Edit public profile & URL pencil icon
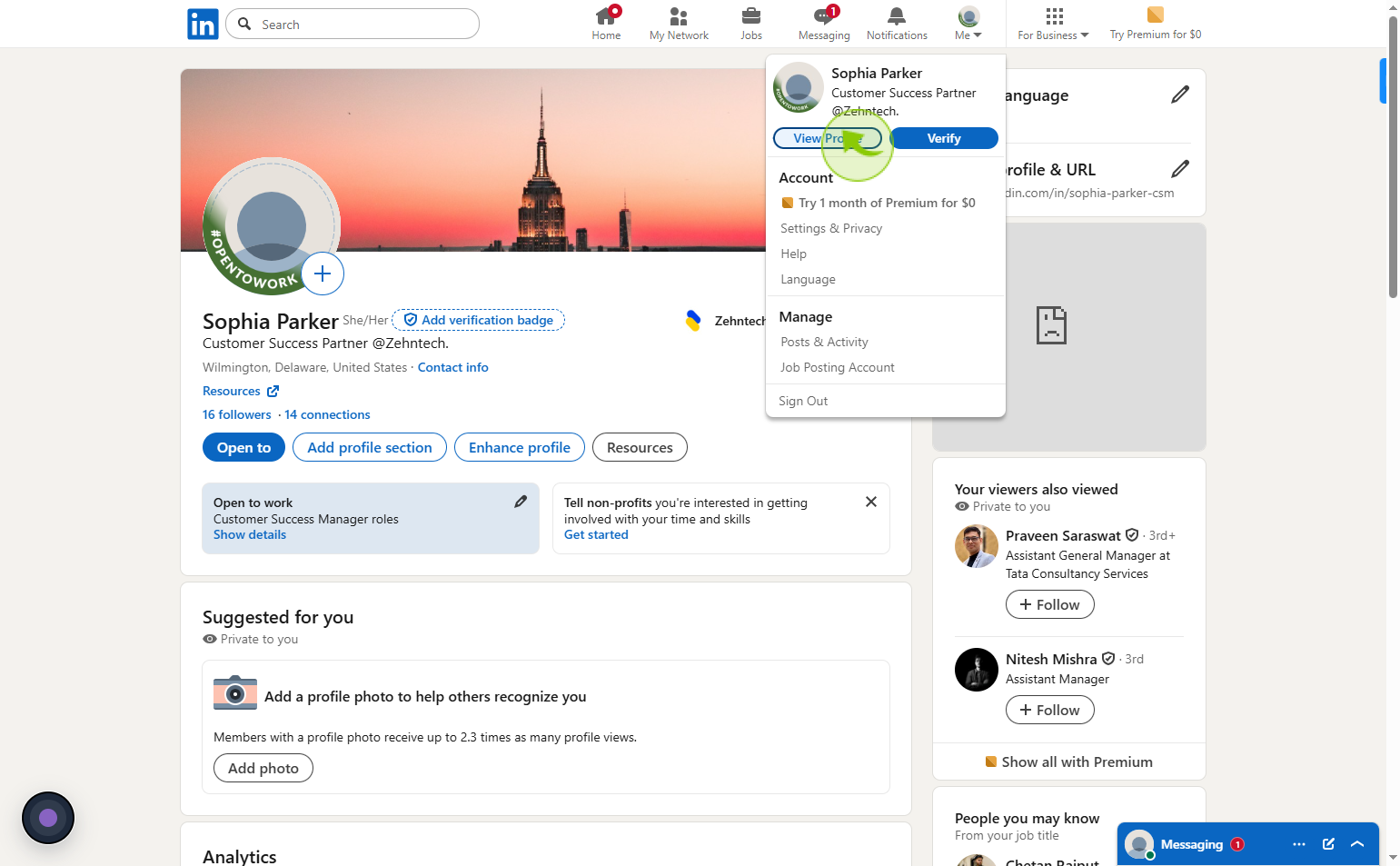1400x866 pixels. (x=1180, y=169)
